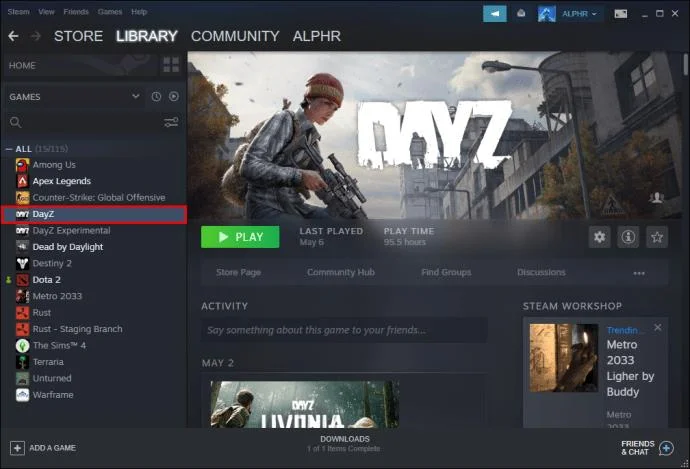690x469 pixels.
Task: Select Rust - Staging Branch entry
Action: (x=94, y=329)
